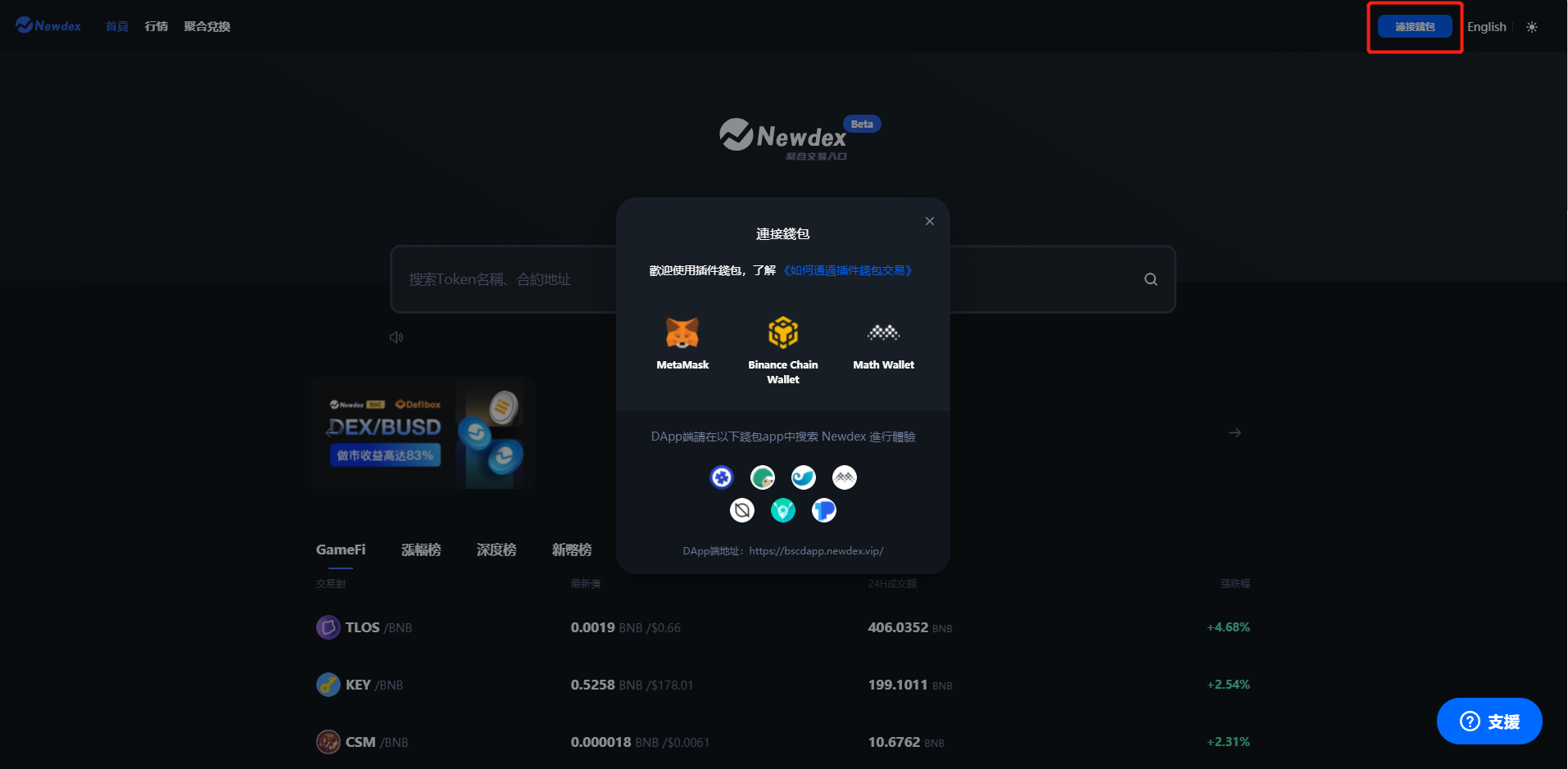The height and width of the screenshot is (769, 1568).
Task: Click the slashed-circle ONTO wallet icon
Action: click(x=742, y=511)
